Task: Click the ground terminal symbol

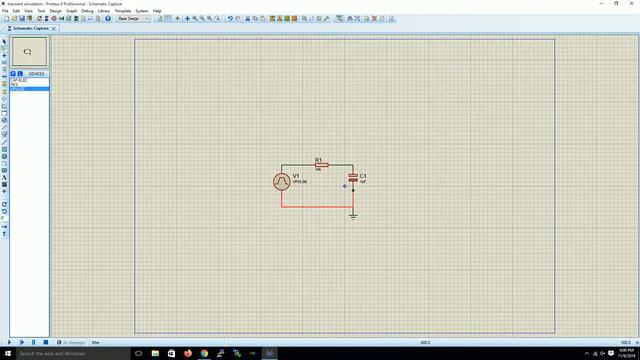Action: (353, 217)
